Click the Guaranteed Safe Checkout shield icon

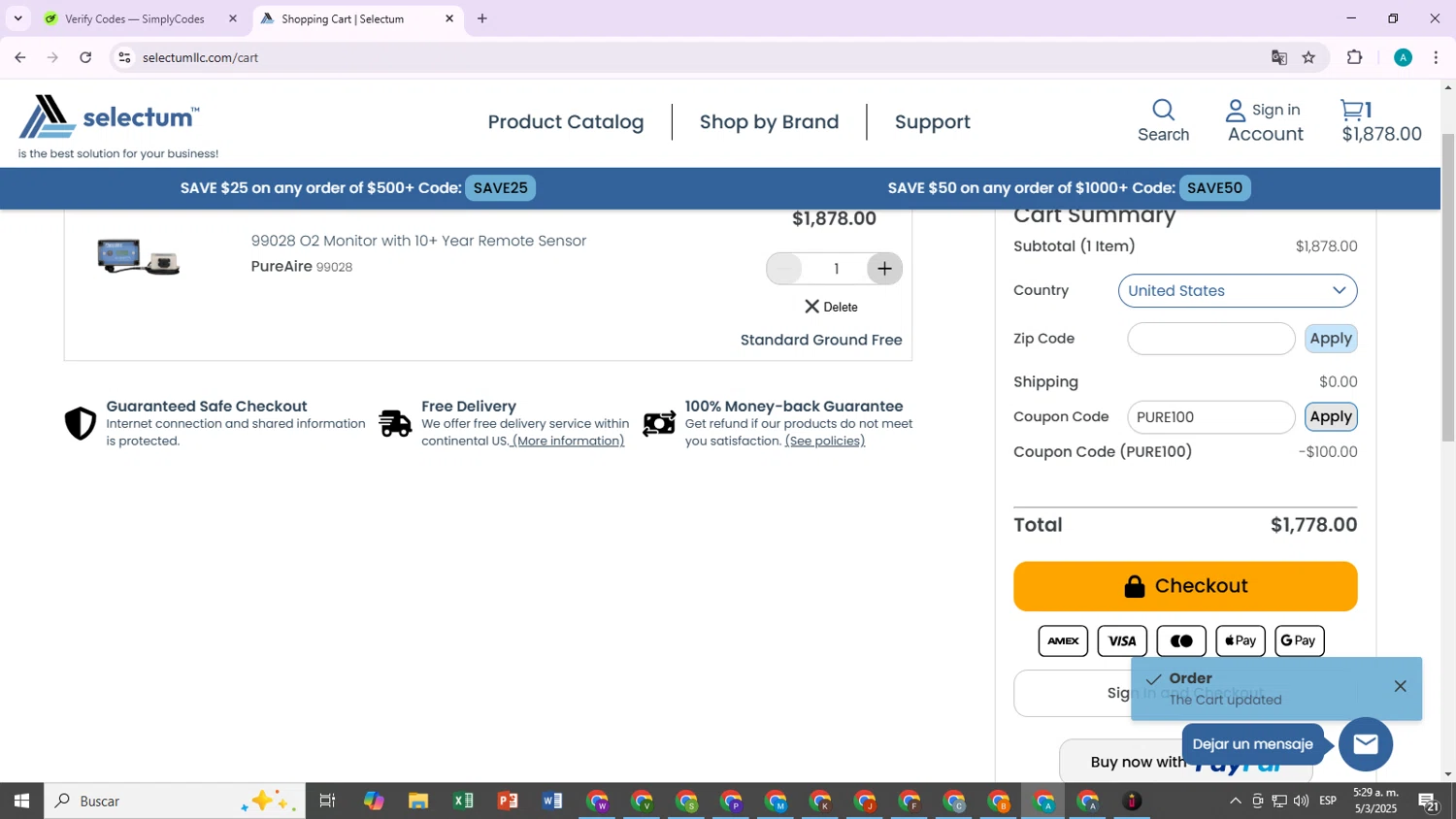(81, 424)
